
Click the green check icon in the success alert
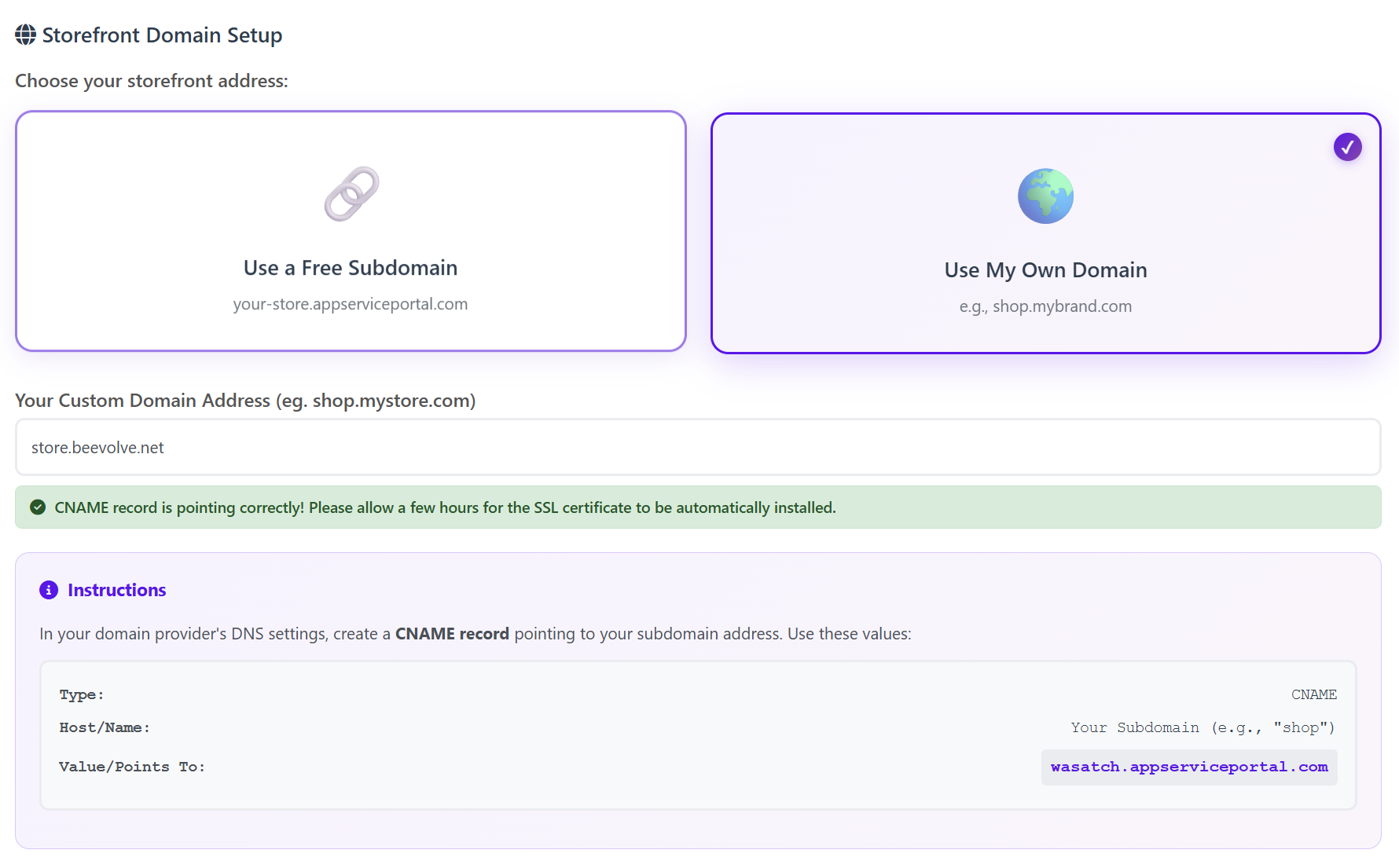[38, 507]
